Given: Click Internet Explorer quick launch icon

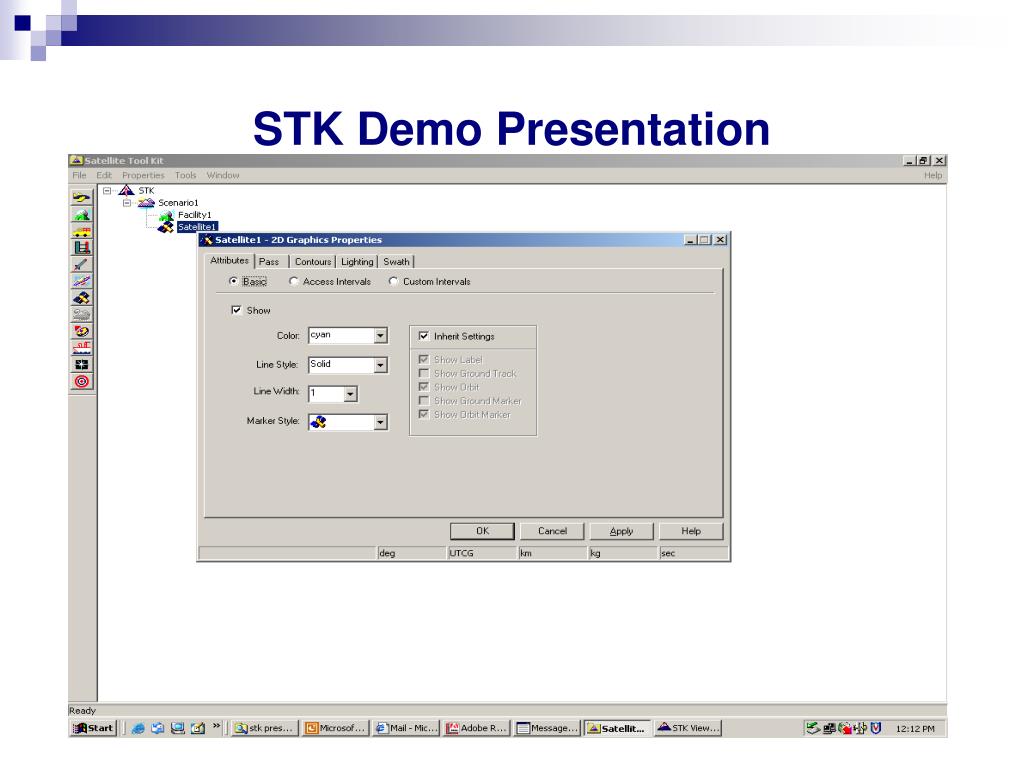Looking at the screenshot, I should (138, 728).
